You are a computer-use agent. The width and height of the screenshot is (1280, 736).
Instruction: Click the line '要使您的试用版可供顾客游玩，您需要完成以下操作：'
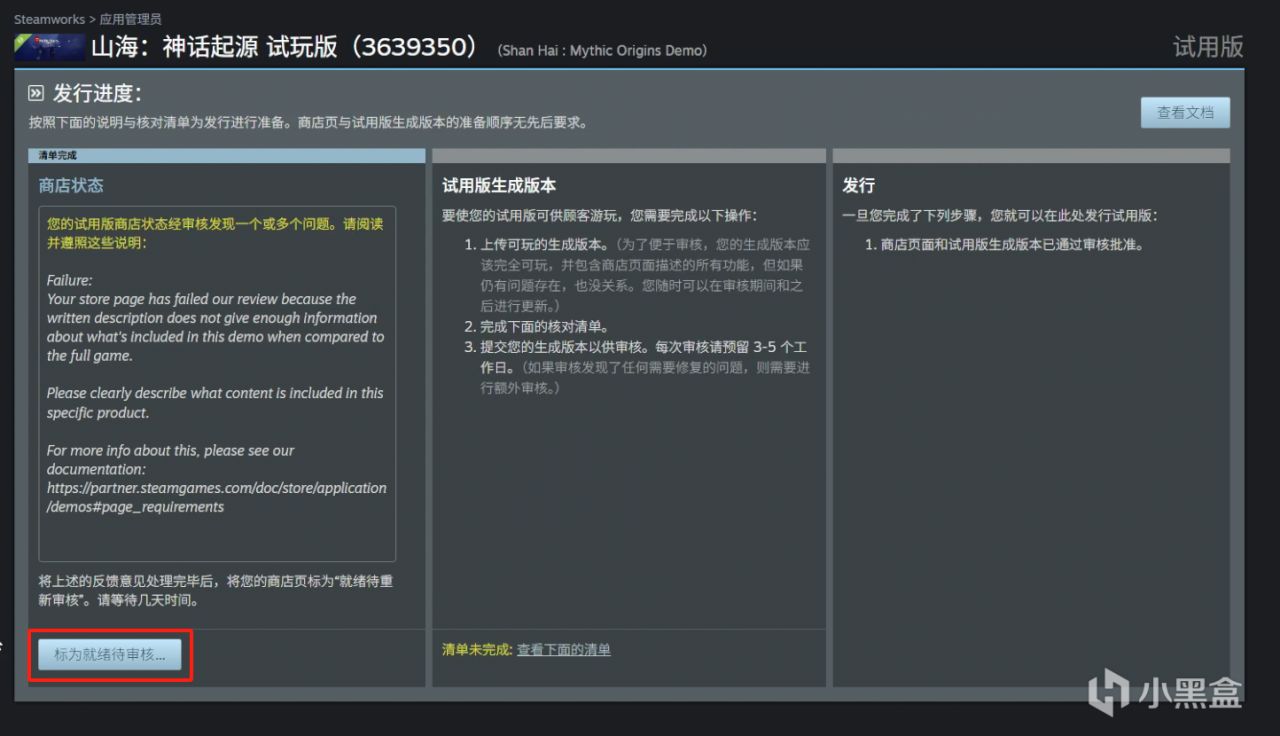pyautogui.click(x=600, y=215)
